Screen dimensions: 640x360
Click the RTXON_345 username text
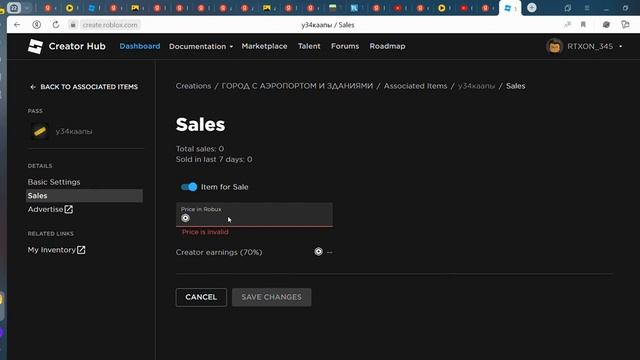tap(590, 47)
